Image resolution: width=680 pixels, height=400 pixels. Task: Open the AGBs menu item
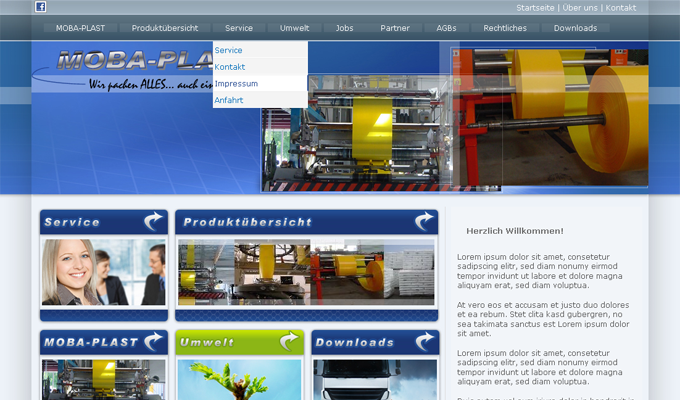coord(446,28)
